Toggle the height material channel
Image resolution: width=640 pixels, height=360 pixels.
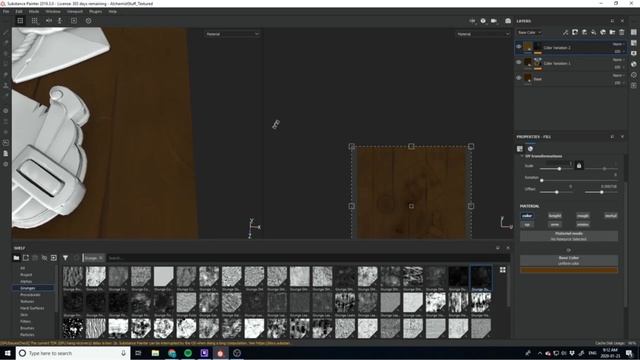tap(555, 216)
